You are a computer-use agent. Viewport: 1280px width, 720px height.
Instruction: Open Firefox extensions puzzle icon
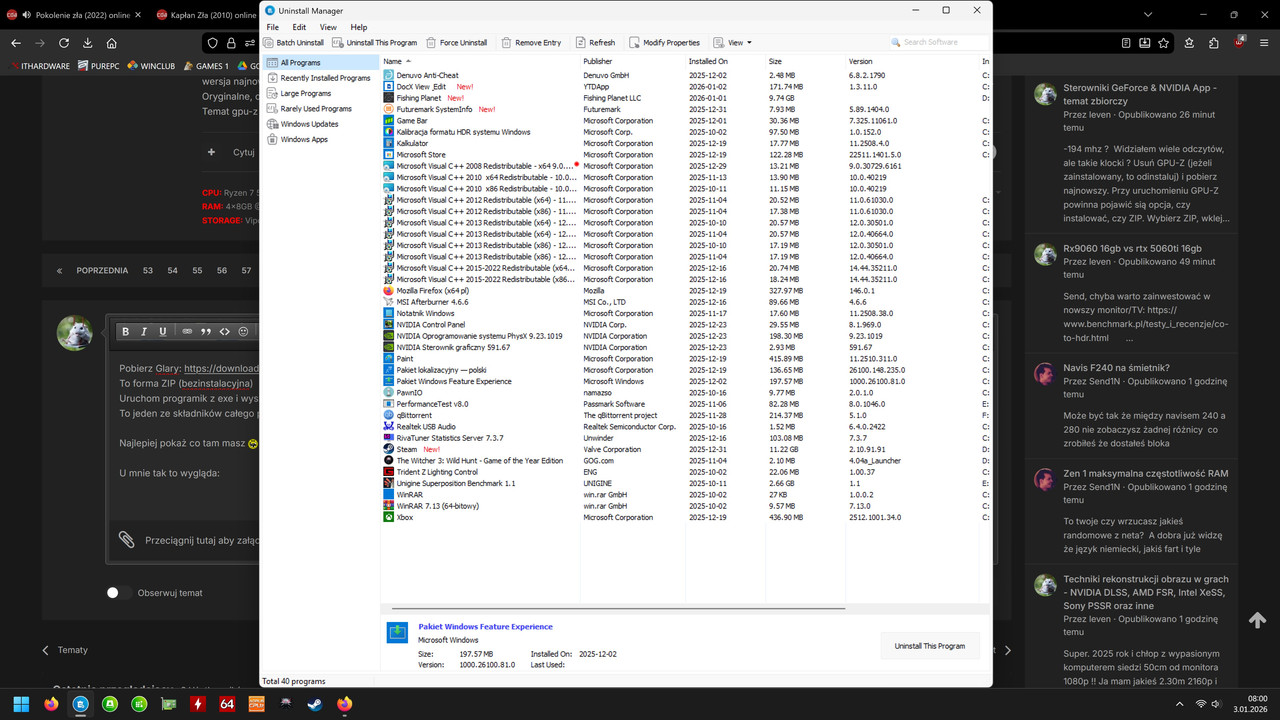click(1213, 43)
